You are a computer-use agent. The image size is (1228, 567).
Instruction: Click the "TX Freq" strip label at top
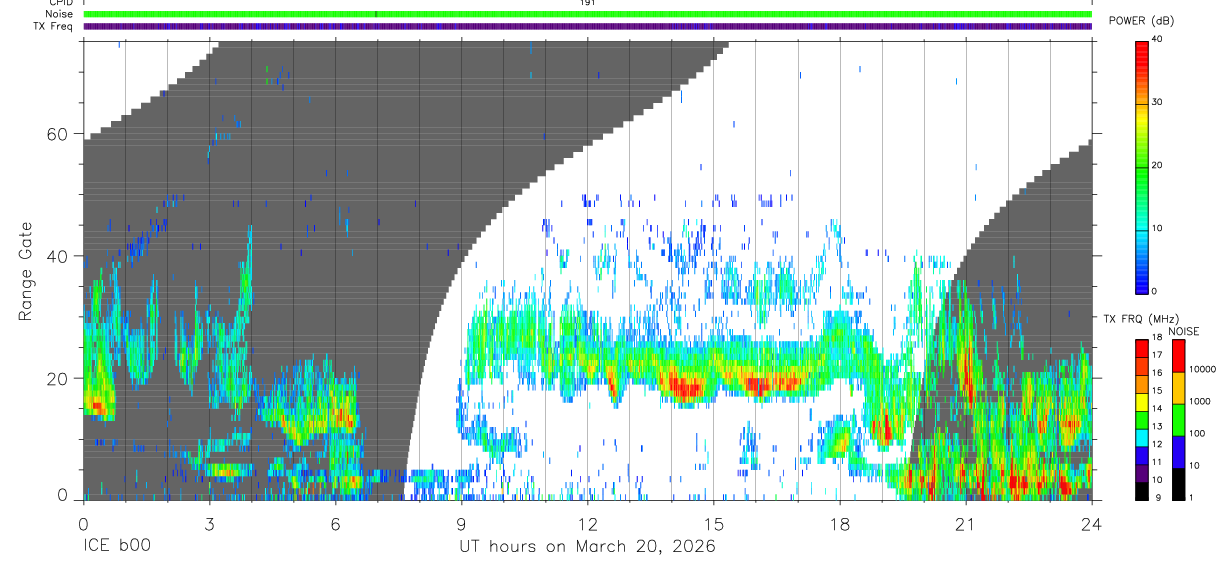point(54,26)
